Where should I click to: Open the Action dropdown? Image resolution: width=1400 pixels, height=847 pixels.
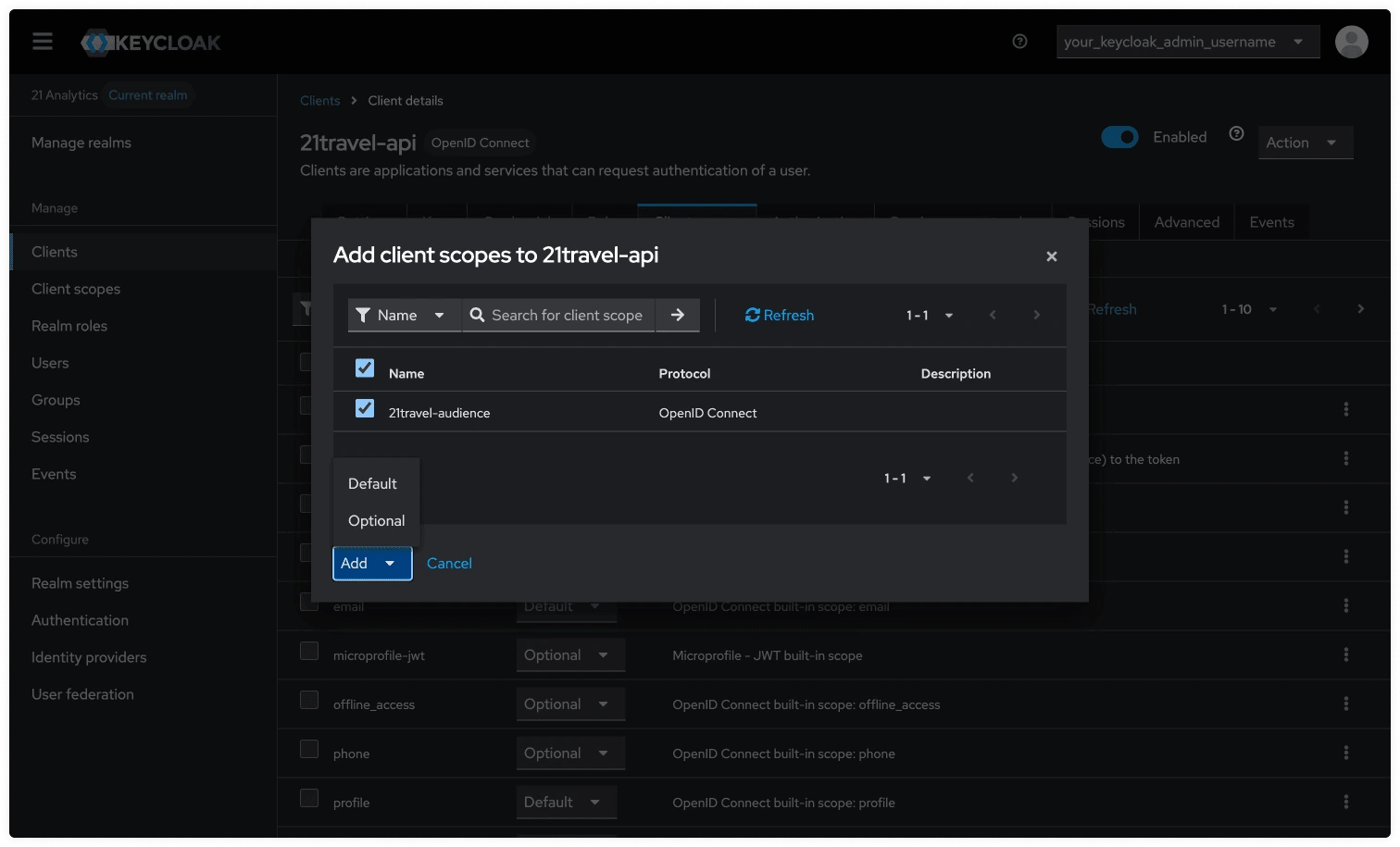(1305, 142)
